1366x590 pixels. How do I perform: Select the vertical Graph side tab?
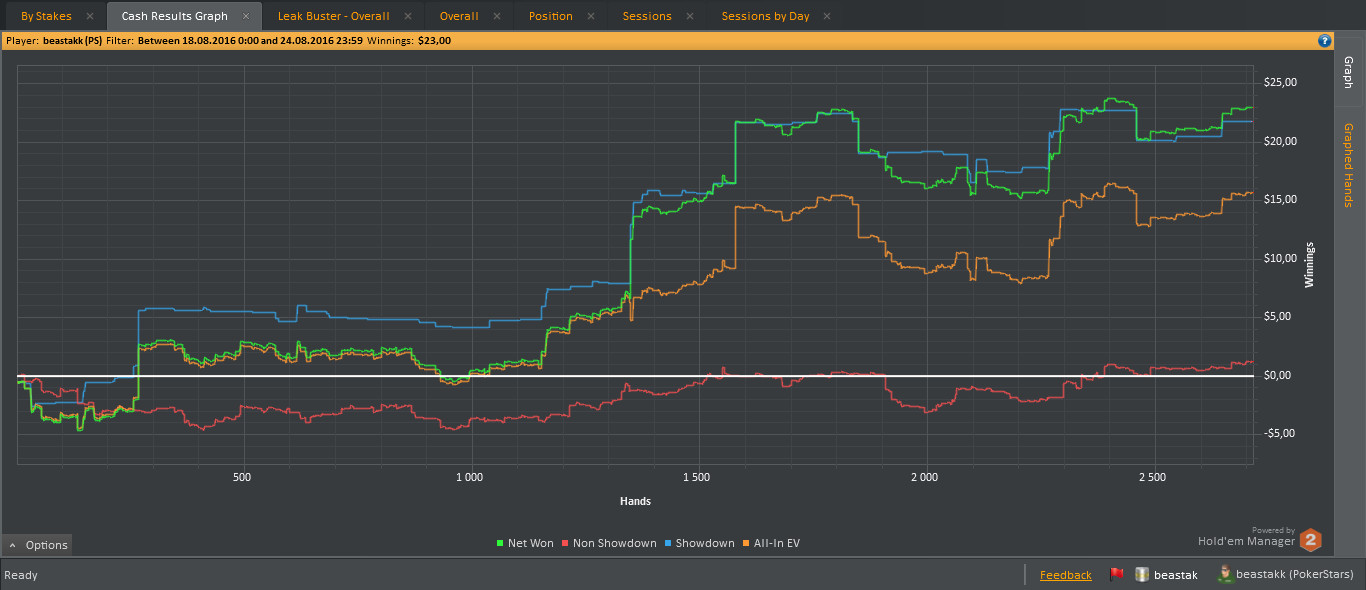click(1348, 72)
